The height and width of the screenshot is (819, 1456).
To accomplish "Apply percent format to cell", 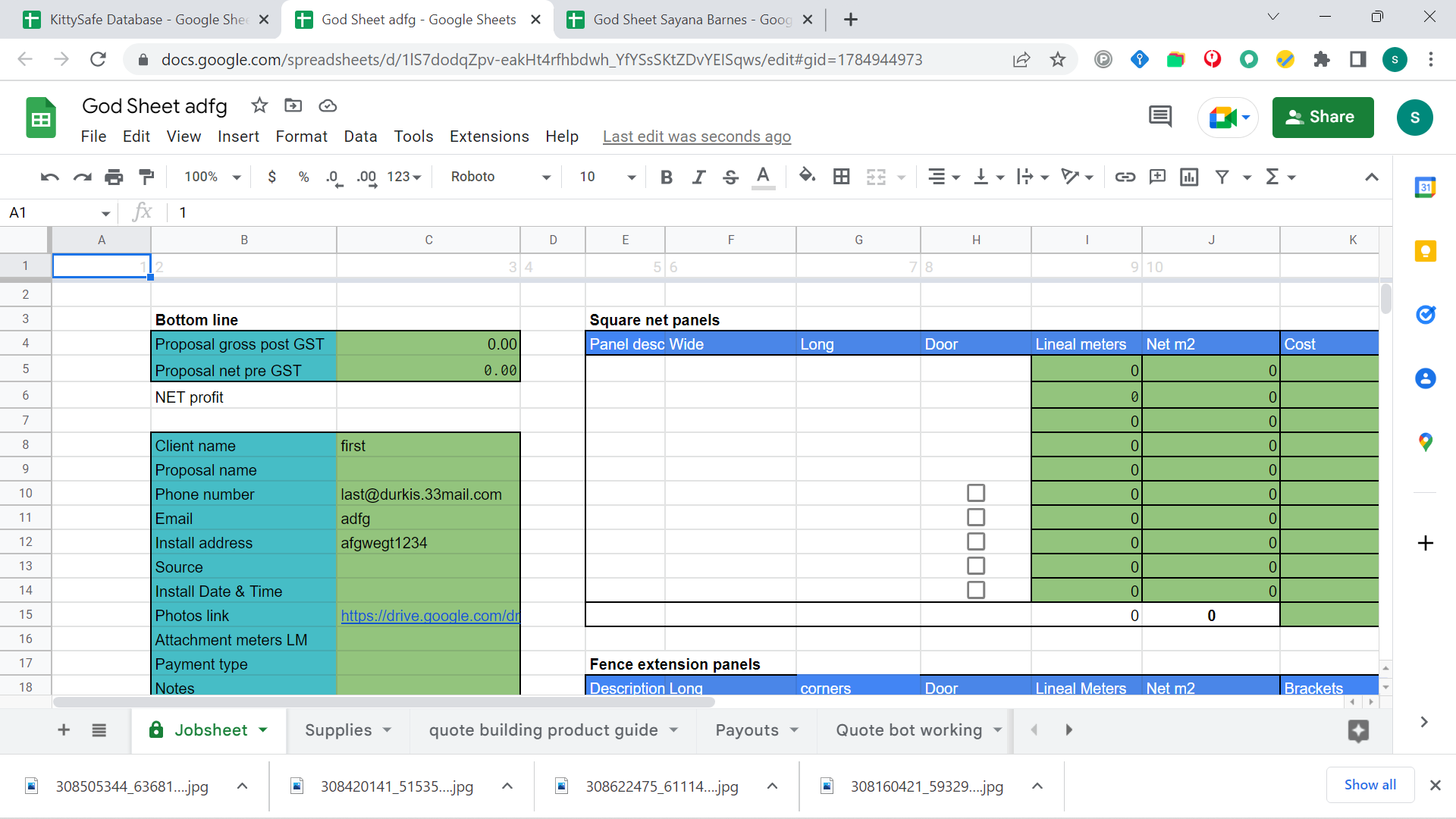I will (x=303, y=177).
